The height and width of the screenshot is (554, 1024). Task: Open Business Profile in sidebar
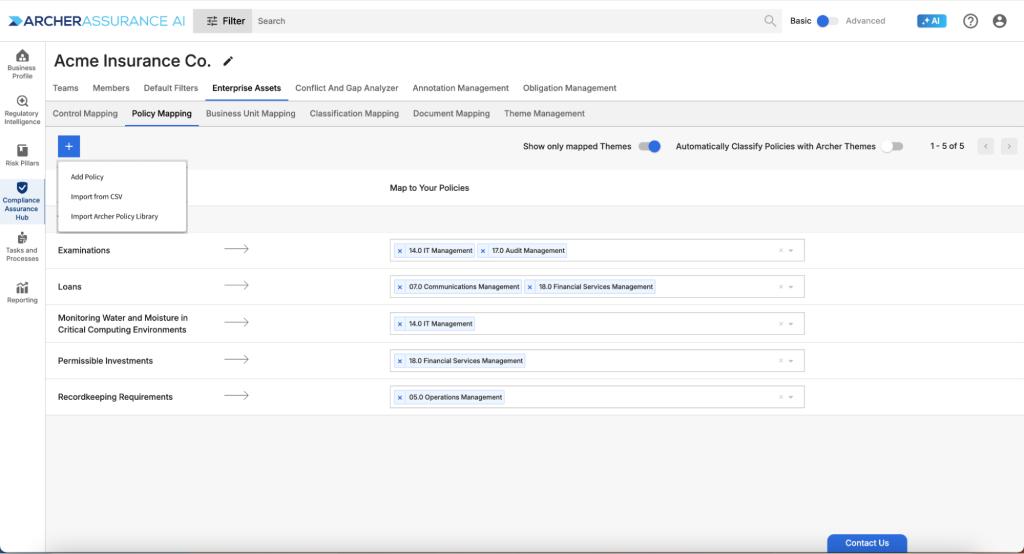click(22, 64)
